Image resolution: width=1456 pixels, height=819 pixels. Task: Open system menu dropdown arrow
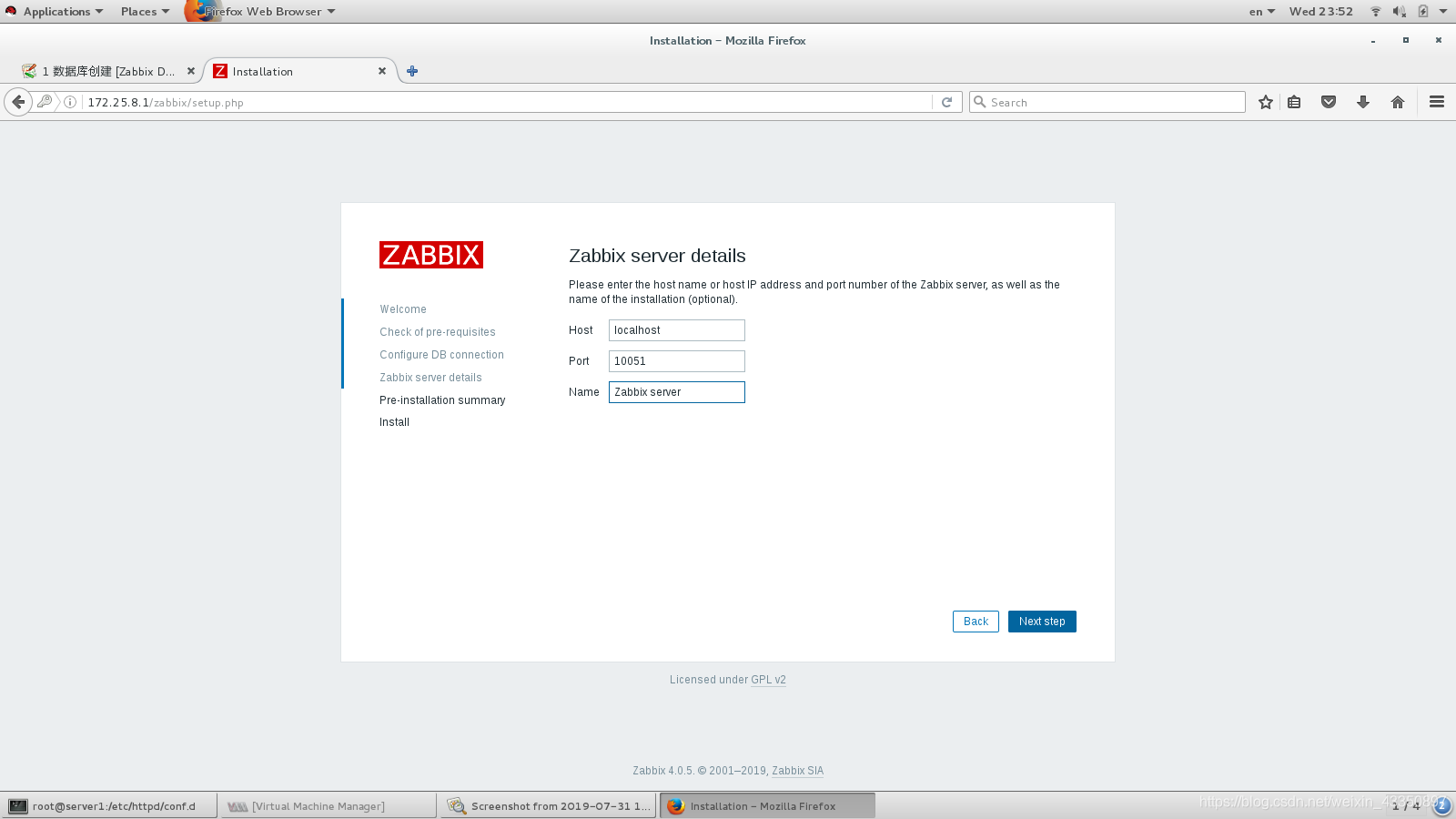[1443, 12]
